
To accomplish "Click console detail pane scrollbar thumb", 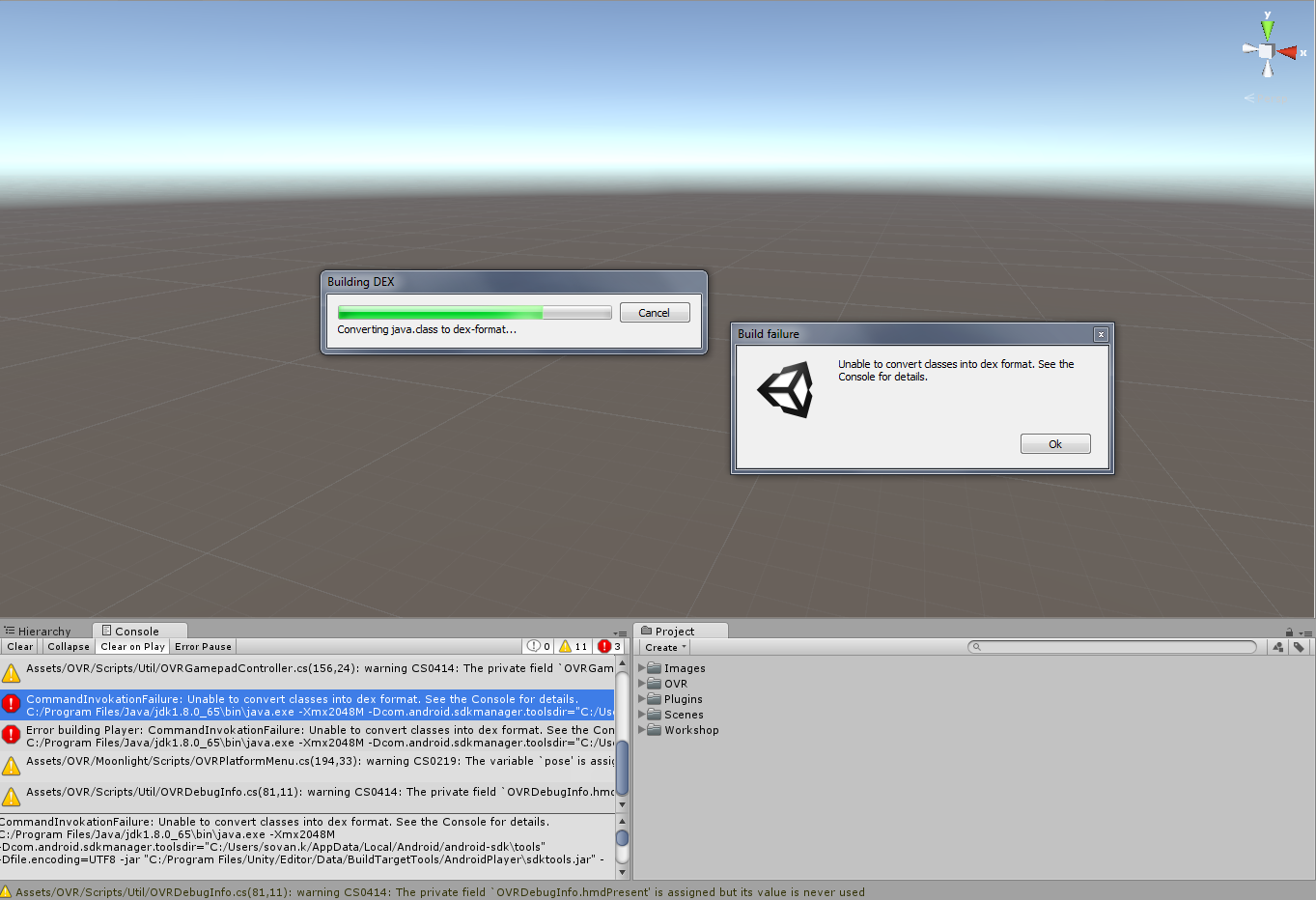I will tap(622, 838).
